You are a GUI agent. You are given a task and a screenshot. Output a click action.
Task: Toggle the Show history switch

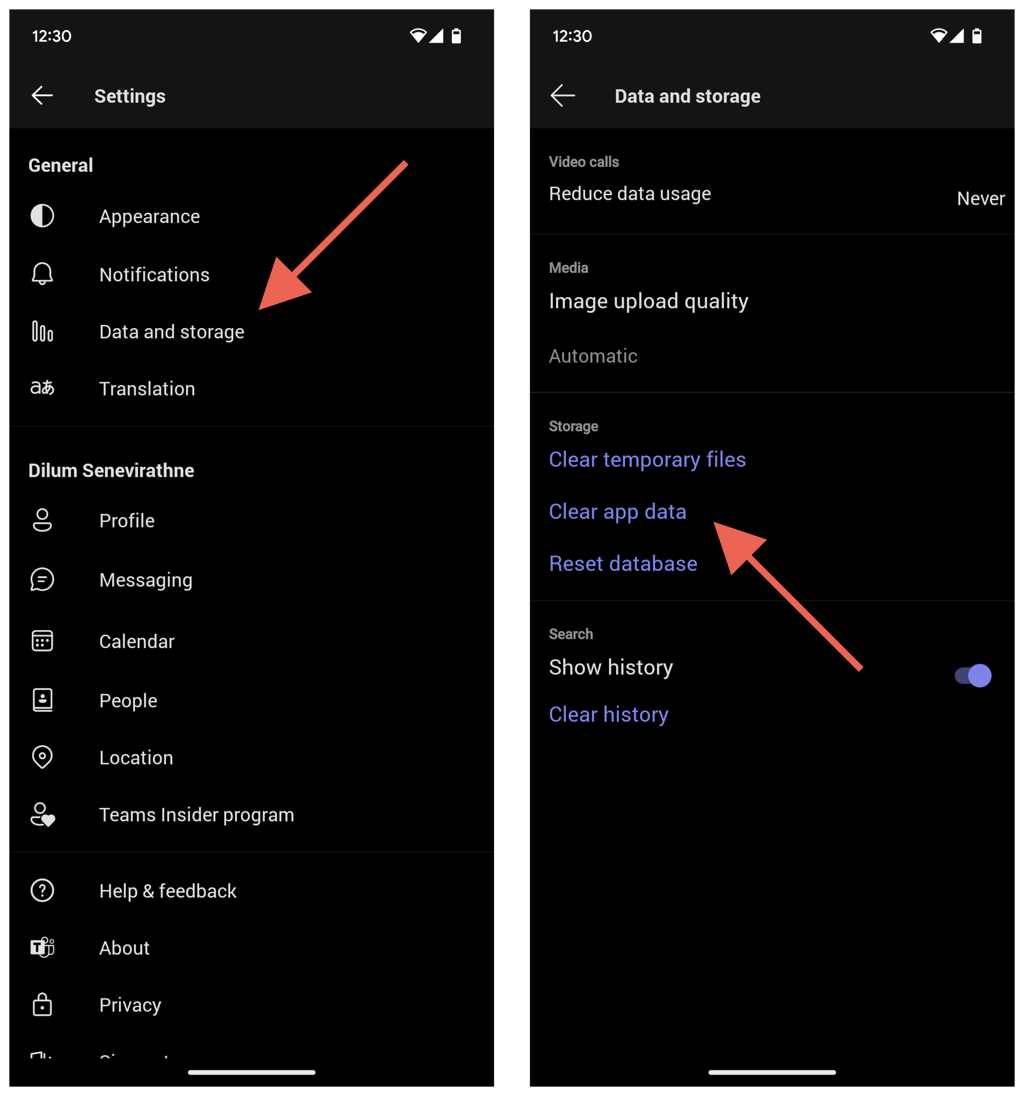click(973, 675)
